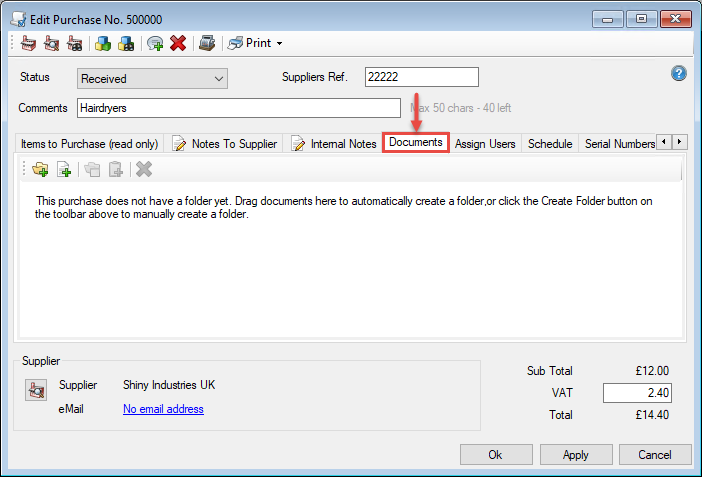Click the add comment bubble icon

[155, 43]
